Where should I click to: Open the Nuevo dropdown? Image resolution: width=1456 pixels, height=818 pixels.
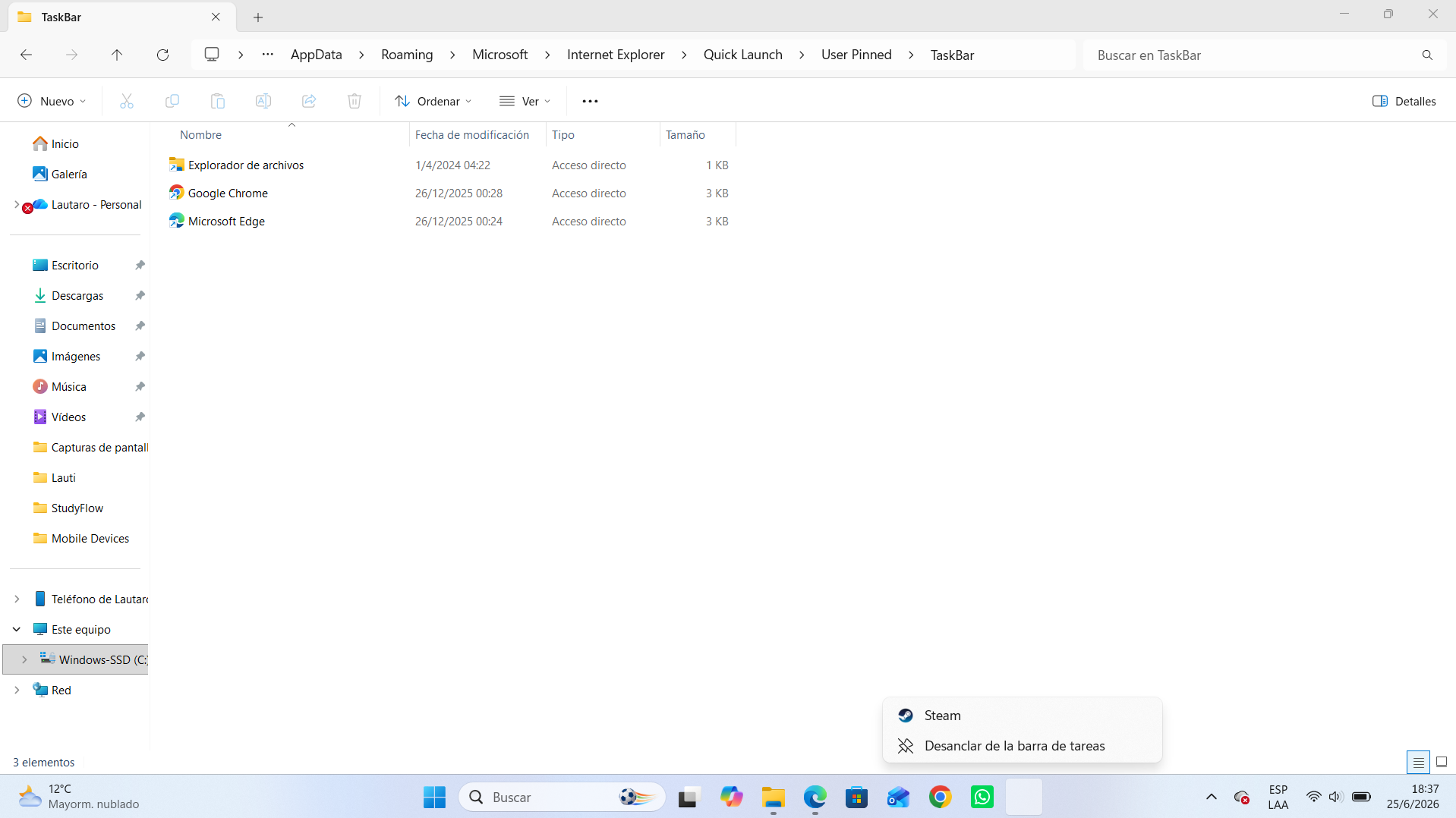pos(52,101)
